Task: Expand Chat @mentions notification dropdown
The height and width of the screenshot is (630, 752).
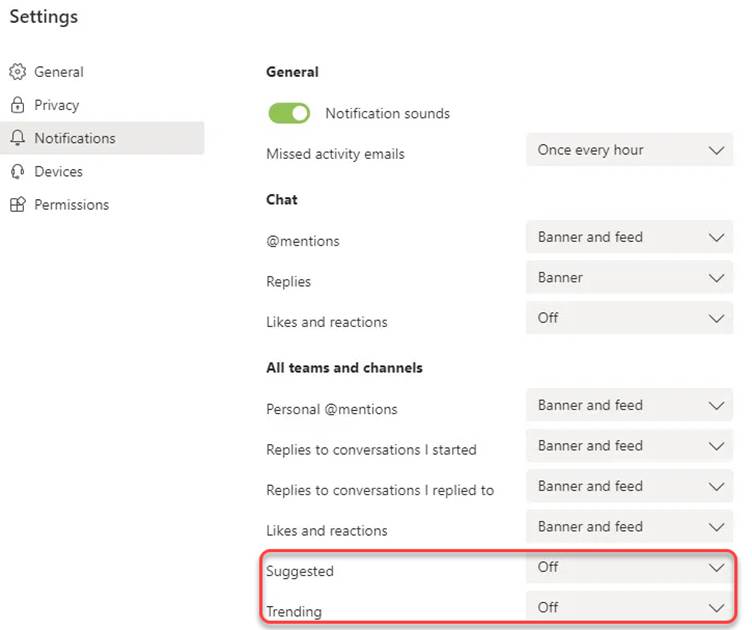Action: point(630,237)
